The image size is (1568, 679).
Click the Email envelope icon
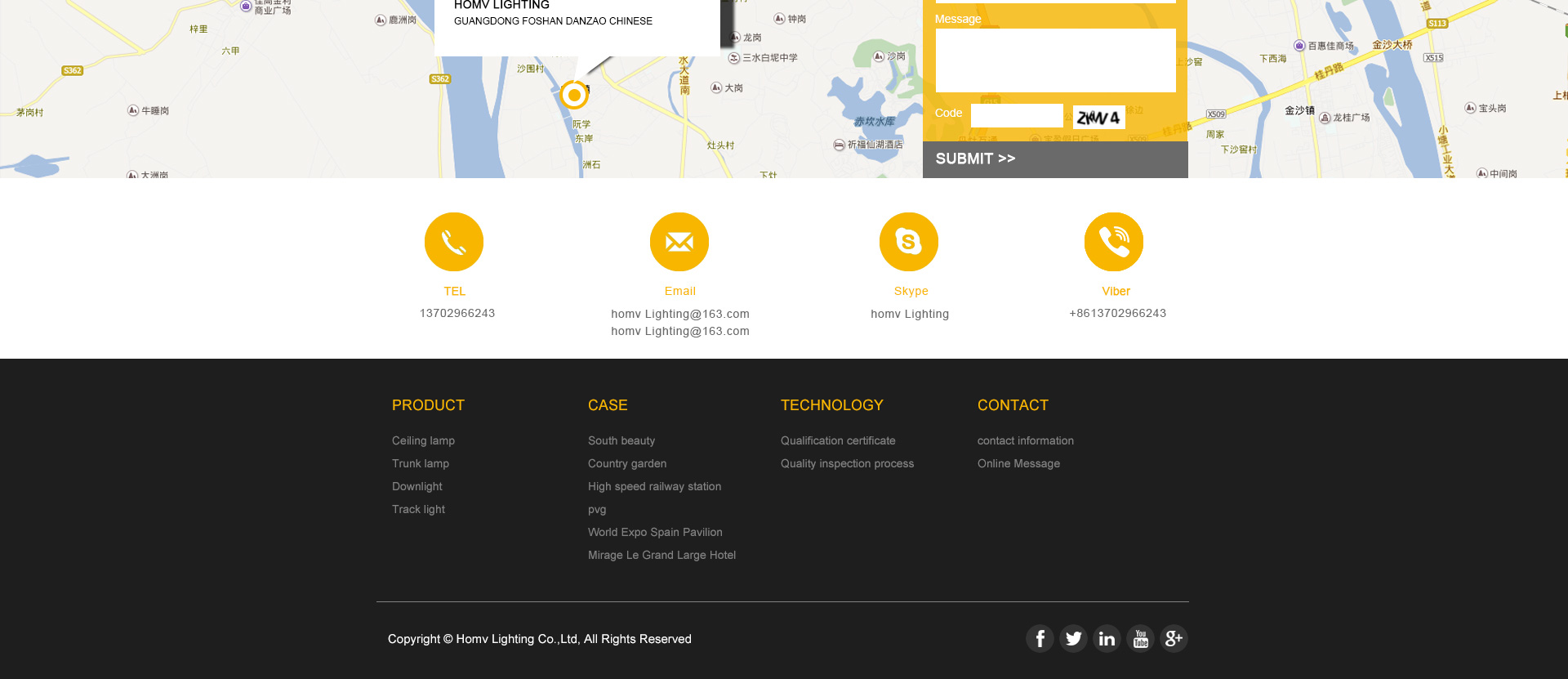click(x=679, y=242)
